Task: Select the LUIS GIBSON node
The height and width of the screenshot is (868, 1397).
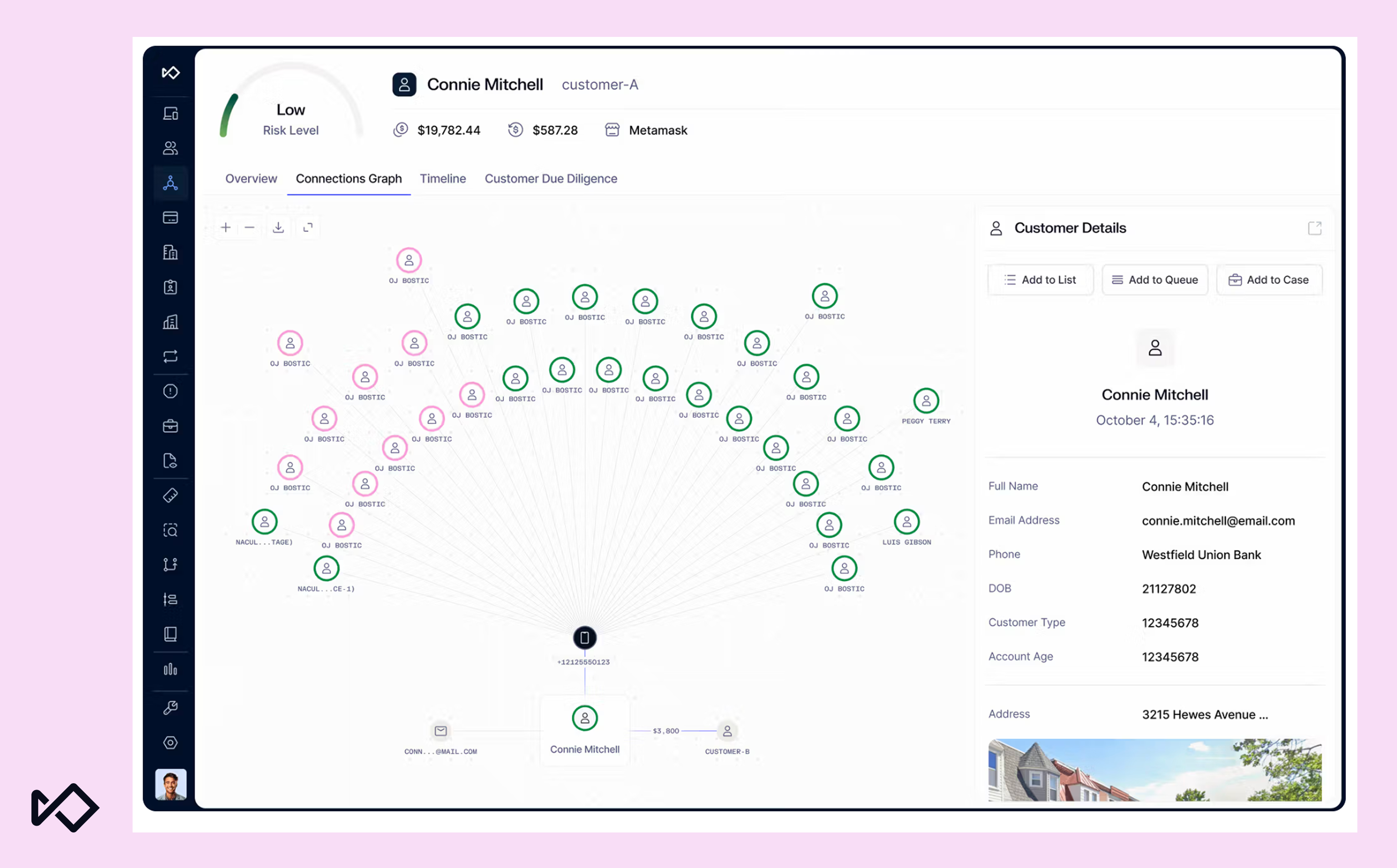Action: coord(906,522)
